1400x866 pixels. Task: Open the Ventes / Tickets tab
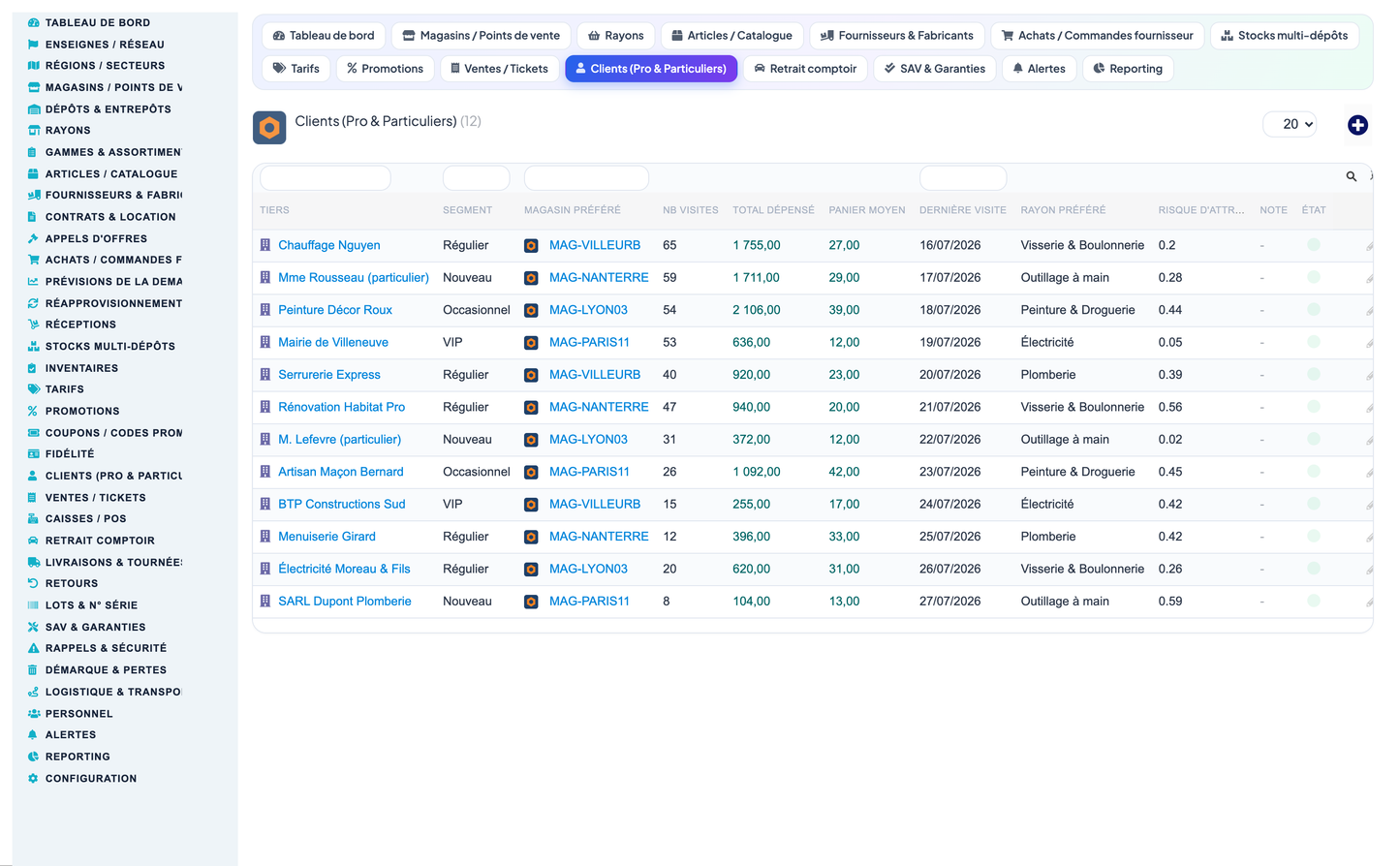pyautogui.click(x=499, y=69)
